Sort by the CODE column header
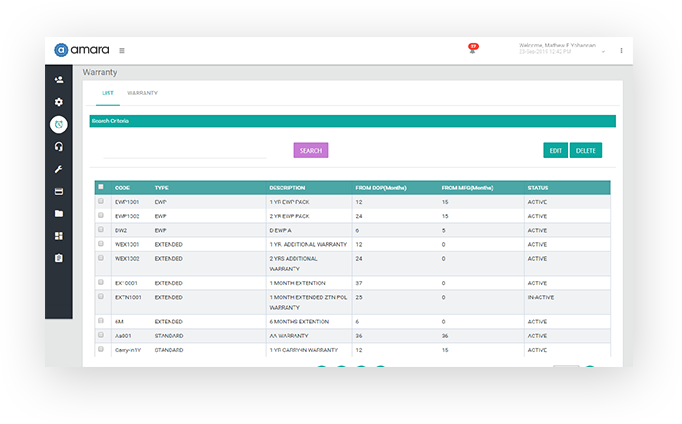 coord(122,188)
